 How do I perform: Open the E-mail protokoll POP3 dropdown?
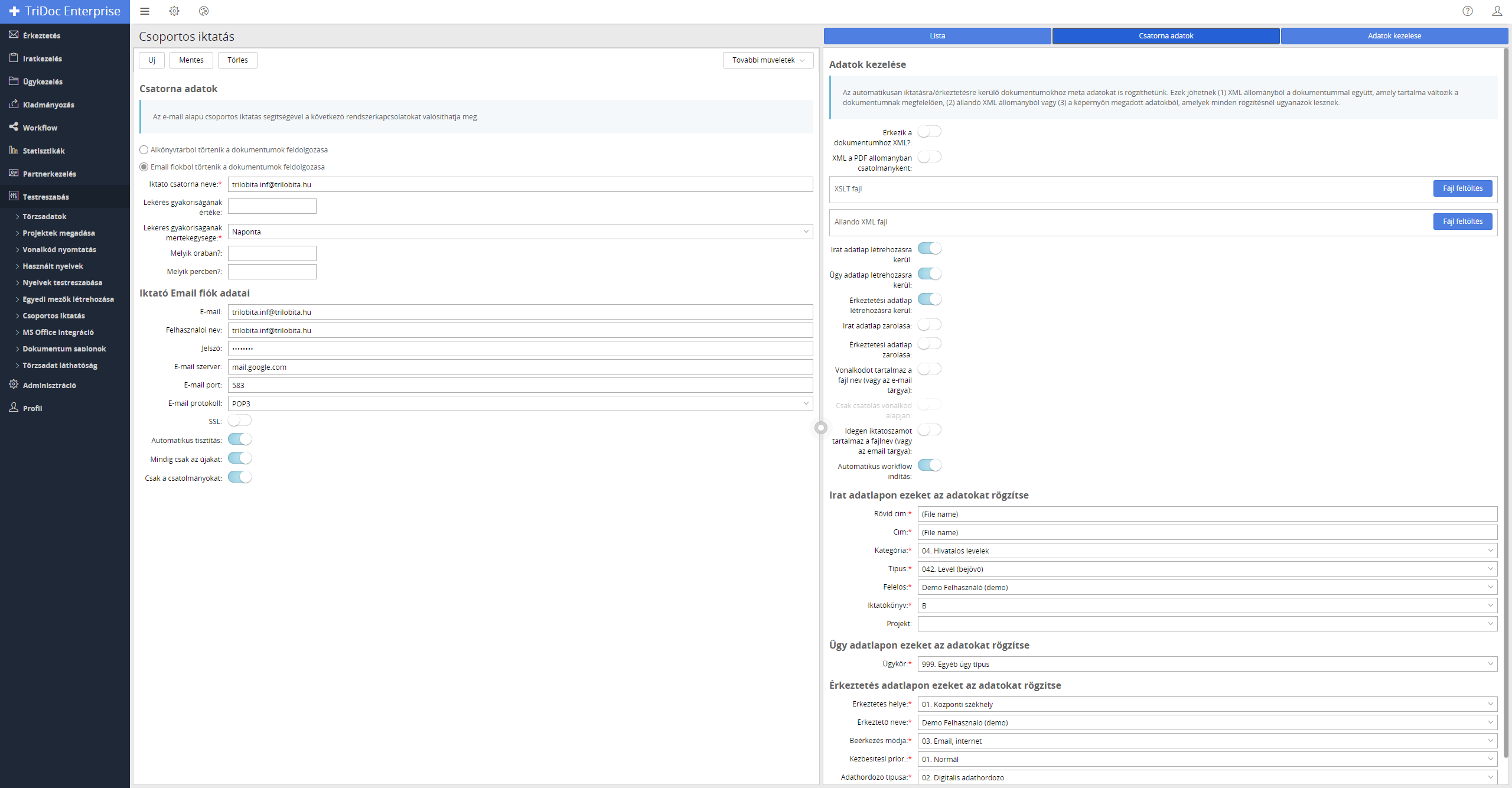[x=520, y=403]
